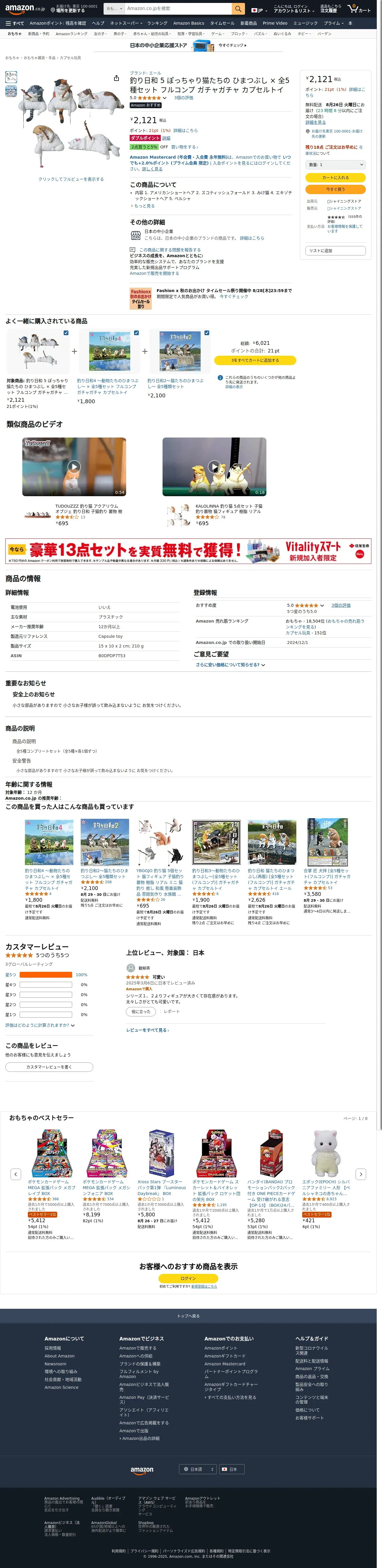
Task: Uncheck the 釣り日和4 bundle checkbox
Action: (136, 333)
